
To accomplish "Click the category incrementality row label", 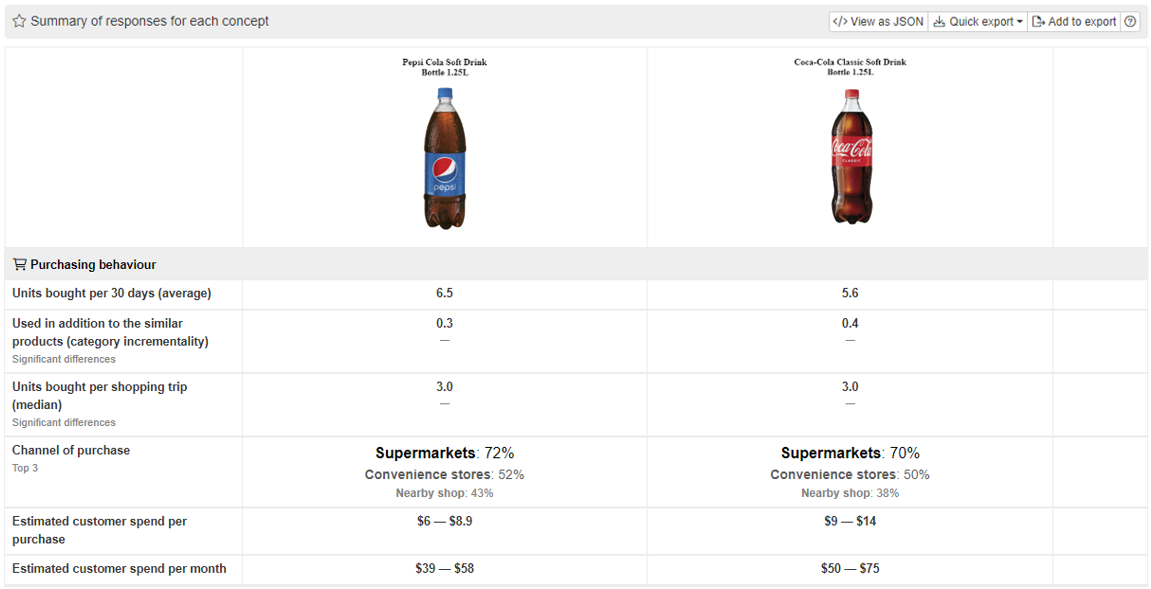I will point(110,332).
